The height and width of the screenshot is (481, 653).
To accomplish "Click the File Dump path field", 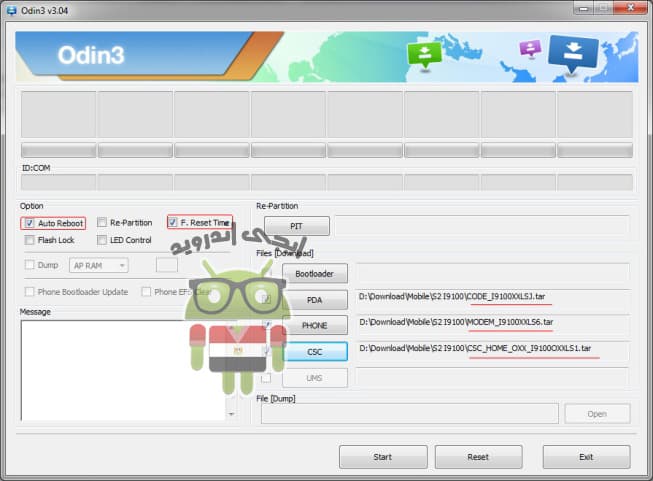I will click(x=410, y=414).
